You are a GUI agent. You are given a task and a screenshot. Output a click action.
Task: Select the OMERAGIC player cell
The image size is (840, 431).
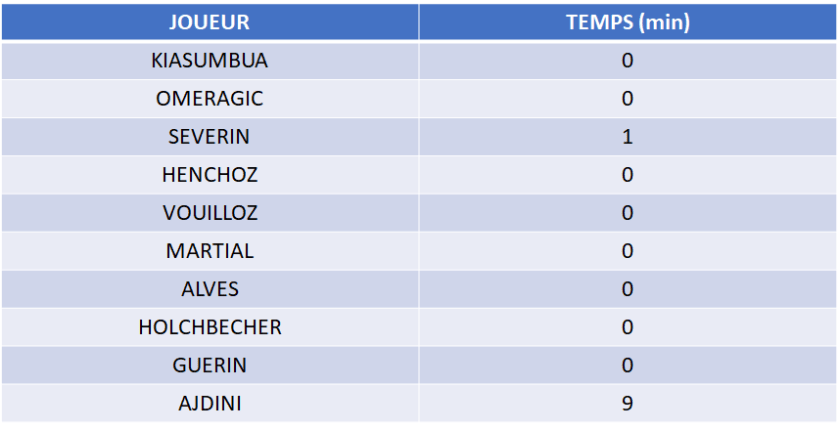pos(209,98)
